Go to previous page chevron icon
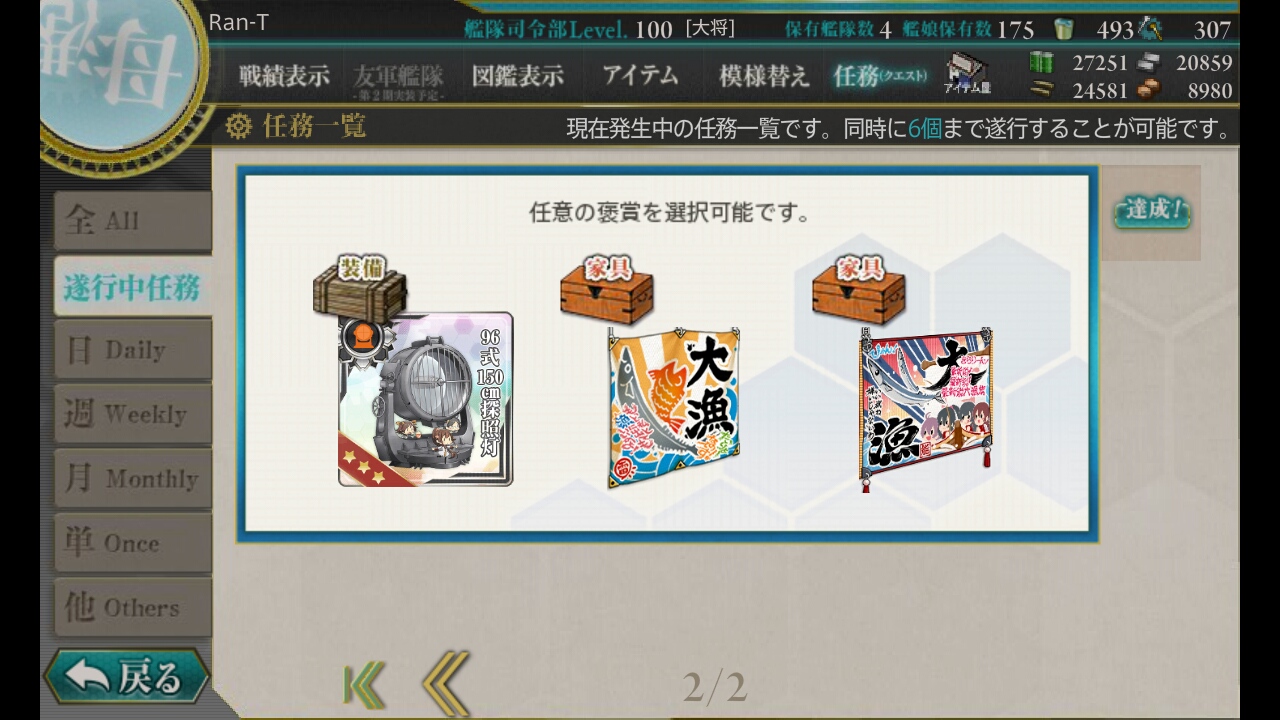The image size is (1280, 720). (446, 683)
